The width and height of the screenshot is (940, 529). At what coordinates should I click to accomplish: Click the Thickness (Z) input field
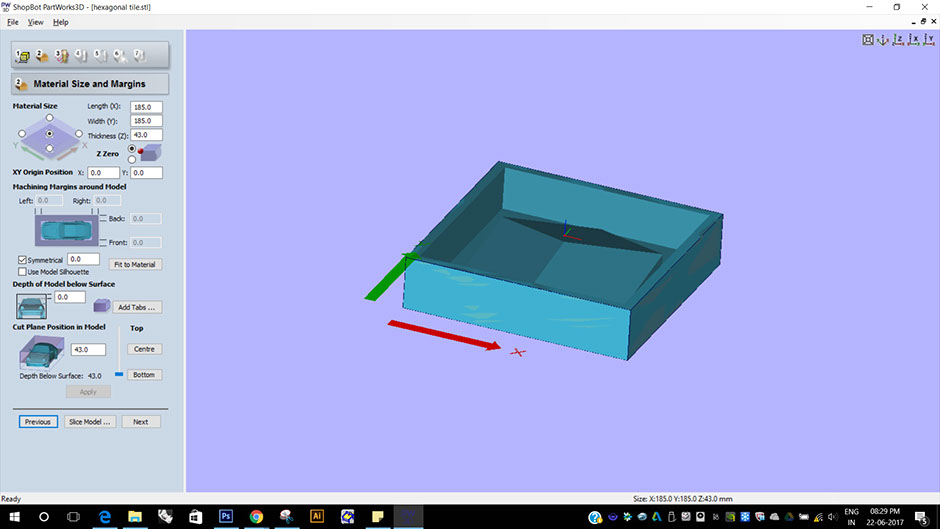(x=146, y=135)
